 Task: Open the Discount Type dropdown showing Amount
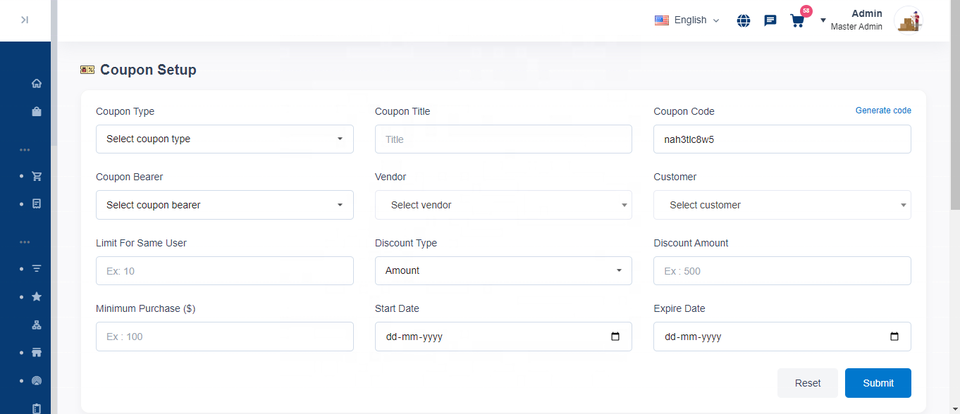point(503,271)
